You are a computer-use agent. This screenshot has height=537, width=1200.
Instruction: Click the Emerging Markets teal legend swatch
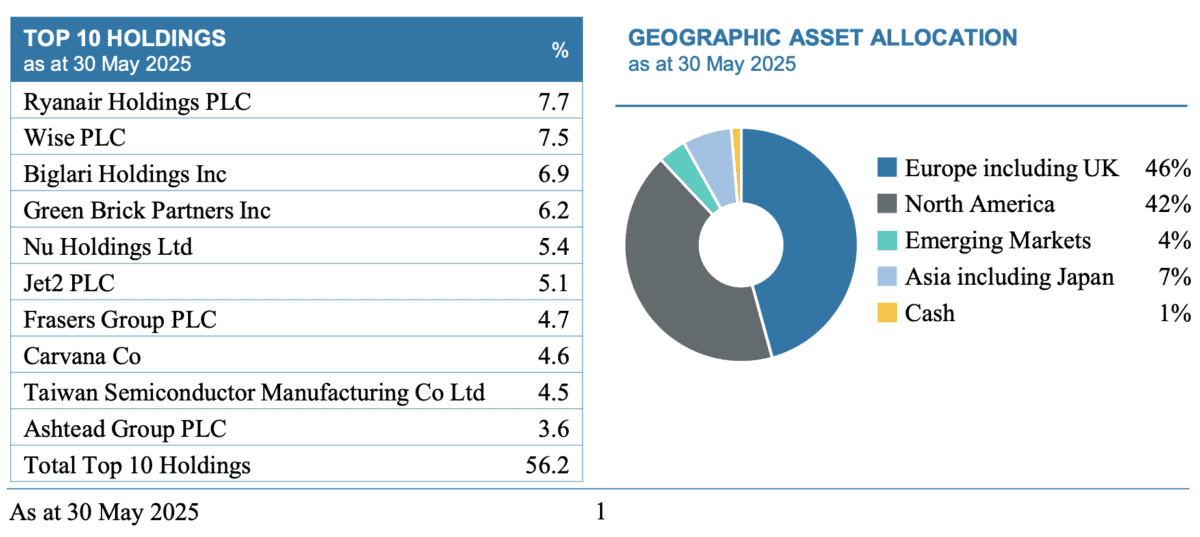(887, 240)
